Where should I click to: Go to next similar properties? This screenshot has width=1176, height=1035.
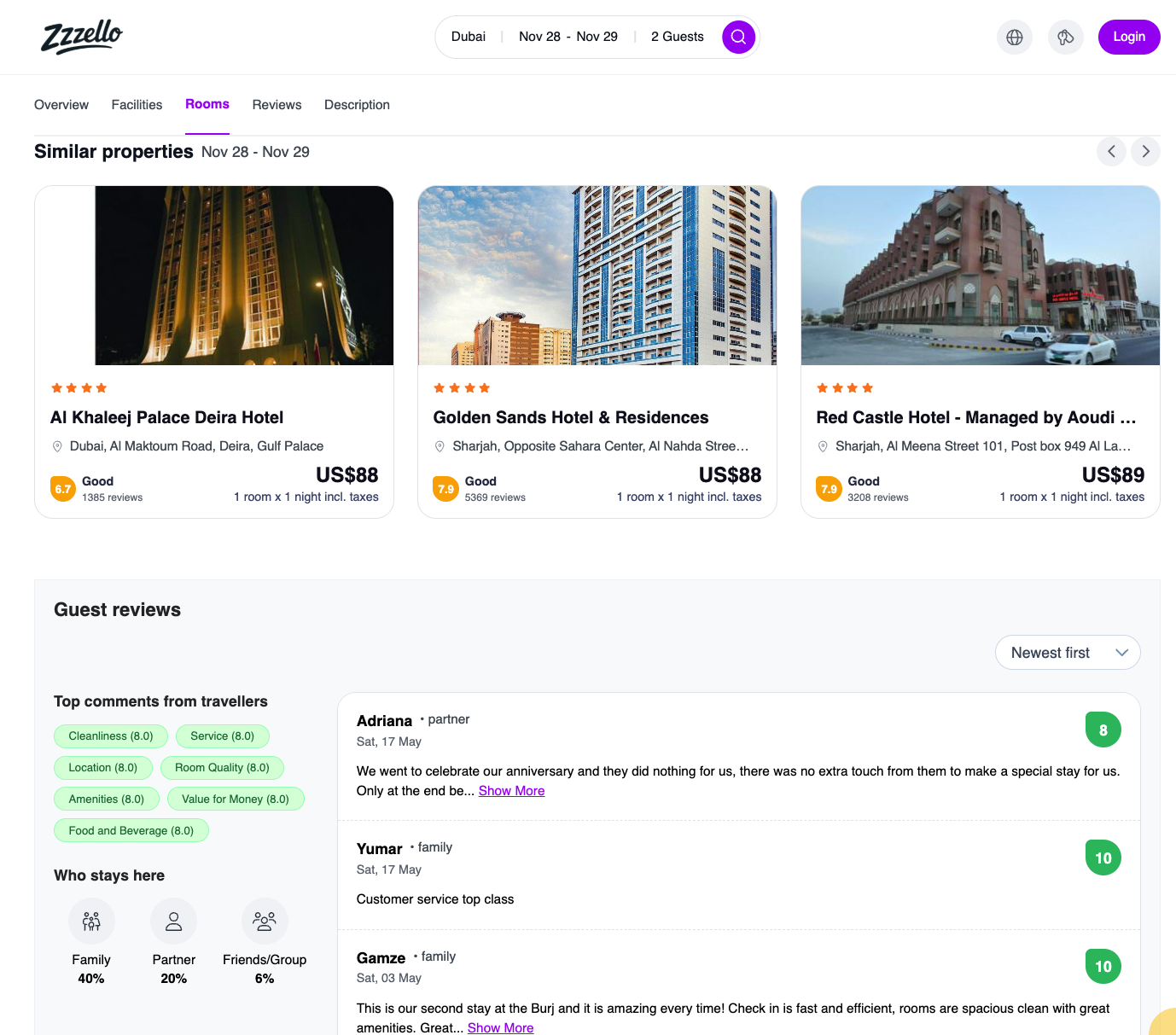(x=1145, y=151)
